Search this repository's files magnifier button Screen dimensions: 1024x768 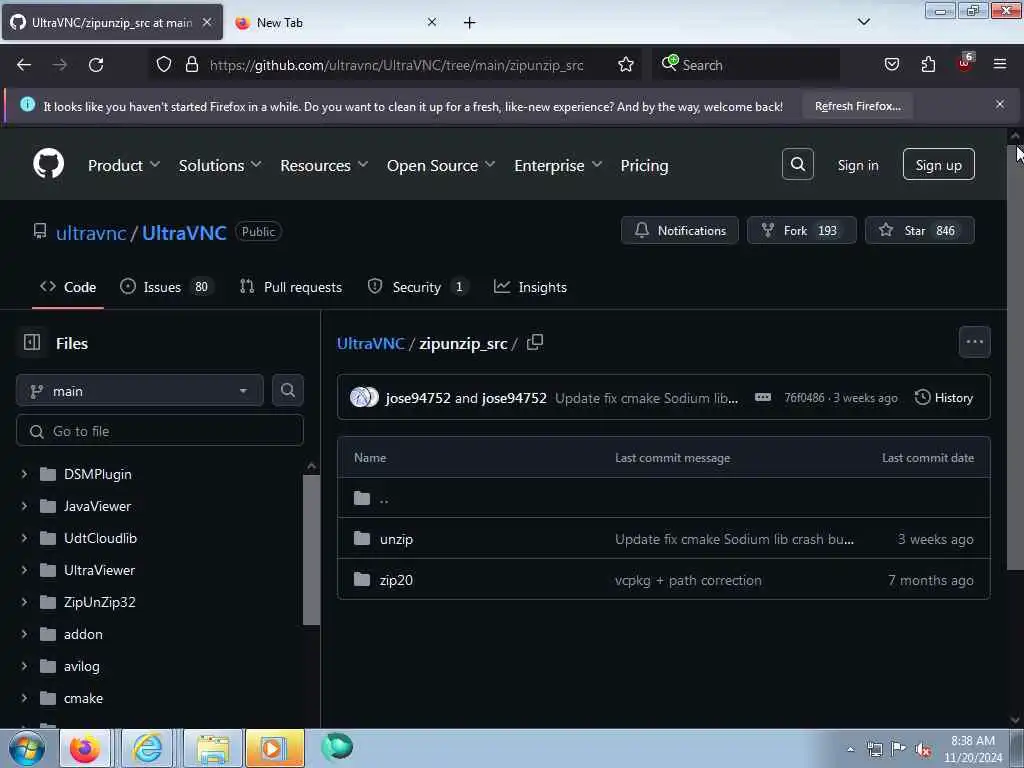click(x=287, y=391)
